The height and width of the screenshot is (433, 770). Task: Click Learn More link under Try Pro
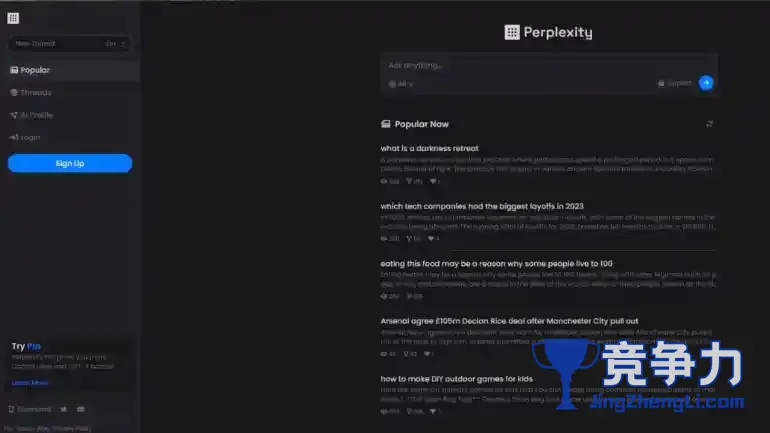[30, 383]
